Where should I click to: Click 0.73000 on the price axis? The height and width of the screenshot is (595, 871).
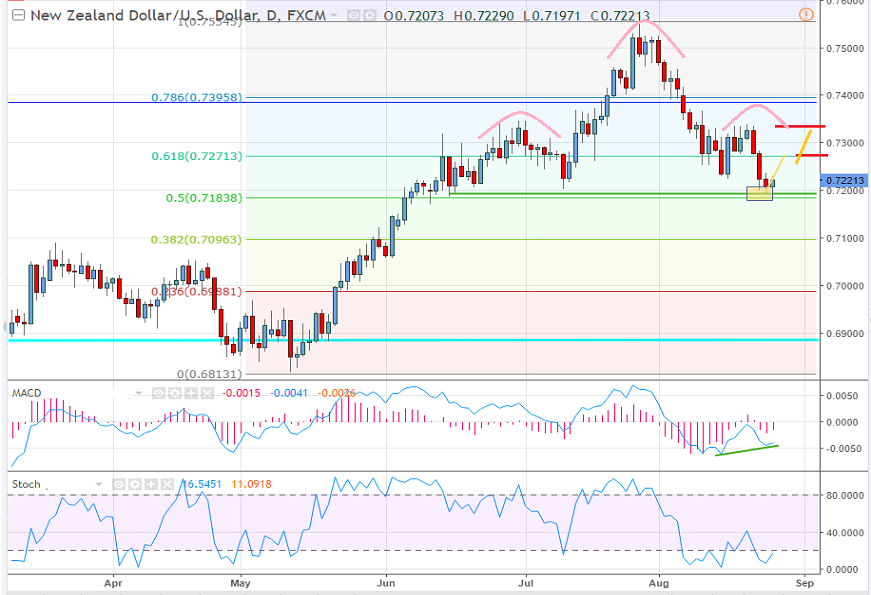tap(845, 143)
